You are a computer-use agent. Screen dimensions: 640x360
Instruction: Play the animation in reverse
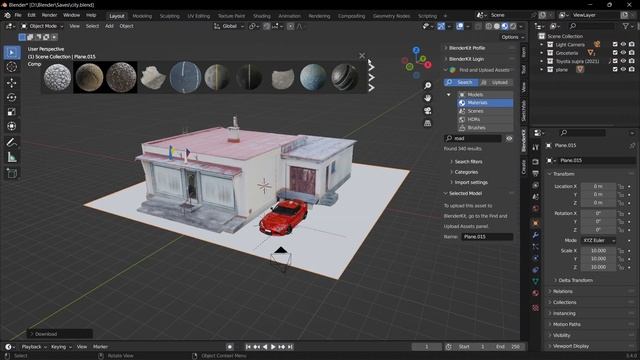(265, 347)
